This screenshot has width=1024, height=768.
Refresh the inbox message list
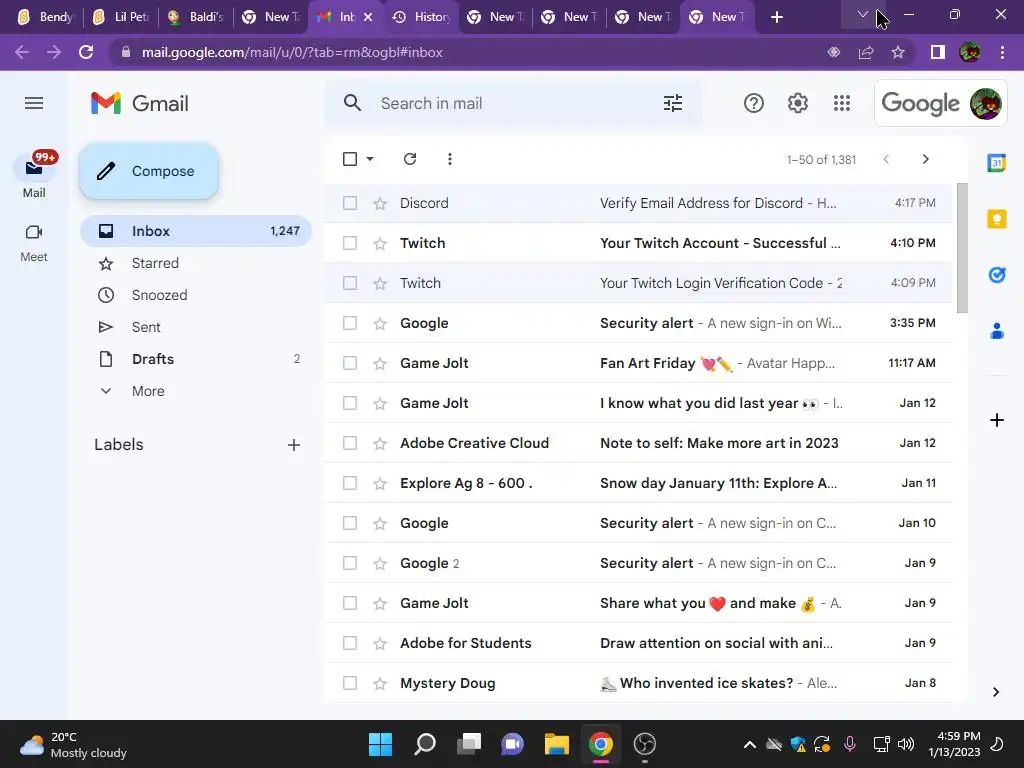tap(409, 159)
